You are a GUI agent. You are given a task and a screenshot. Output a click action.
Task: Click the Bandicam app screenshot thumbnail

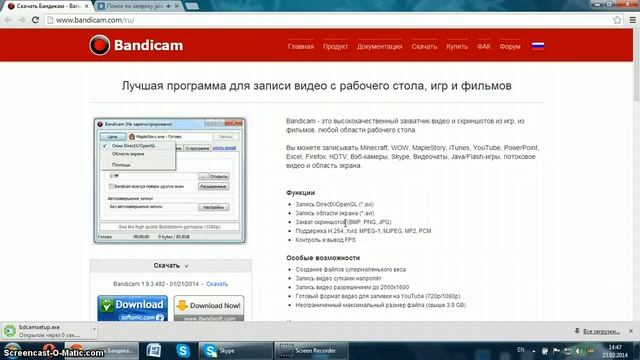coord(169,181)
